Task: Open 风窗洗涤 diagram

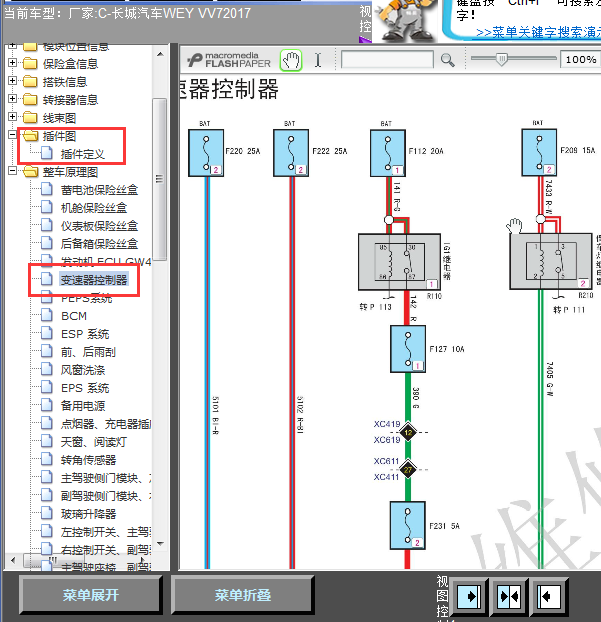Action: [83, 370]
